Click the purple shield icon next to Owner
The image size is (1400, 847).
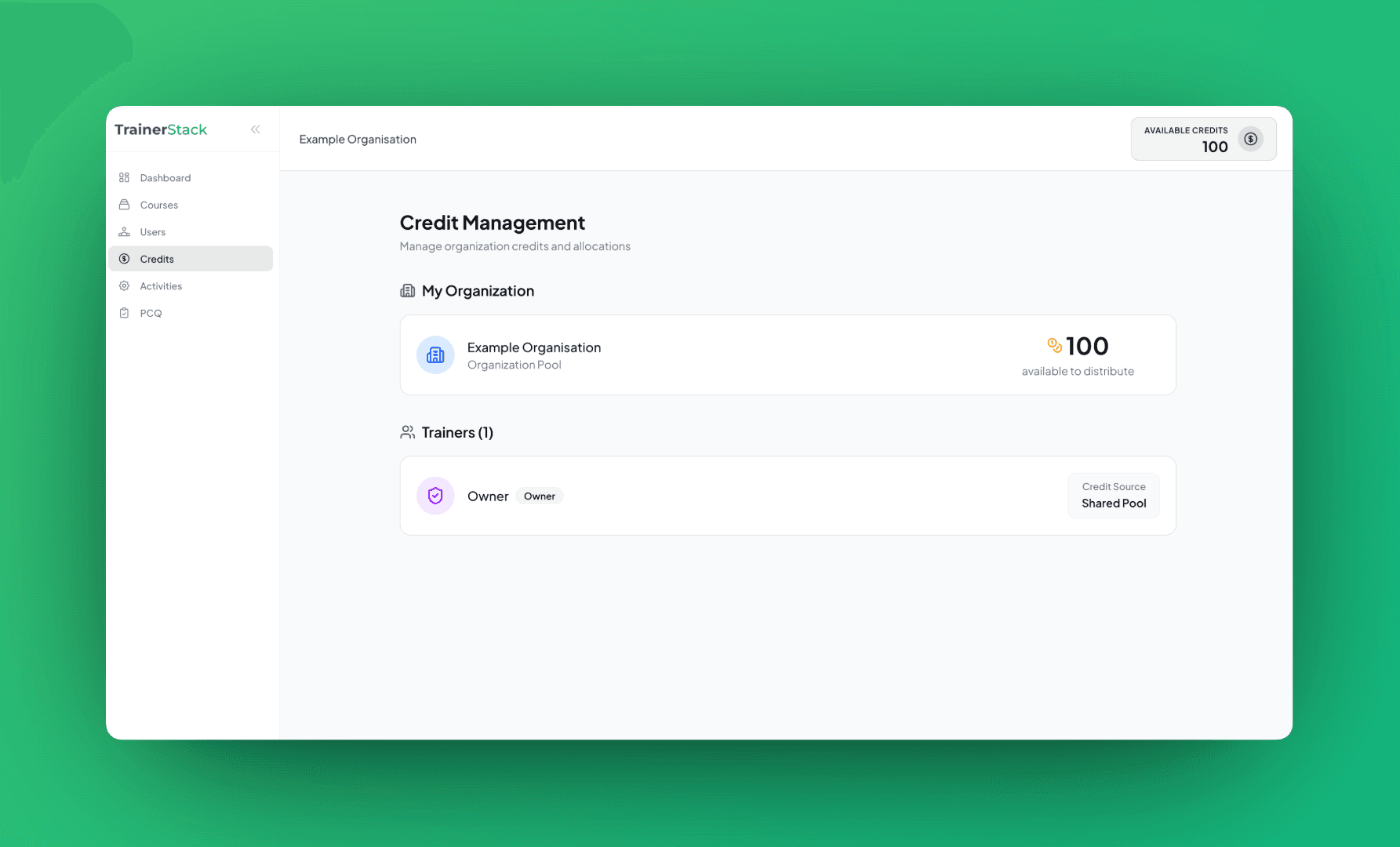click(x=435, y=495)
